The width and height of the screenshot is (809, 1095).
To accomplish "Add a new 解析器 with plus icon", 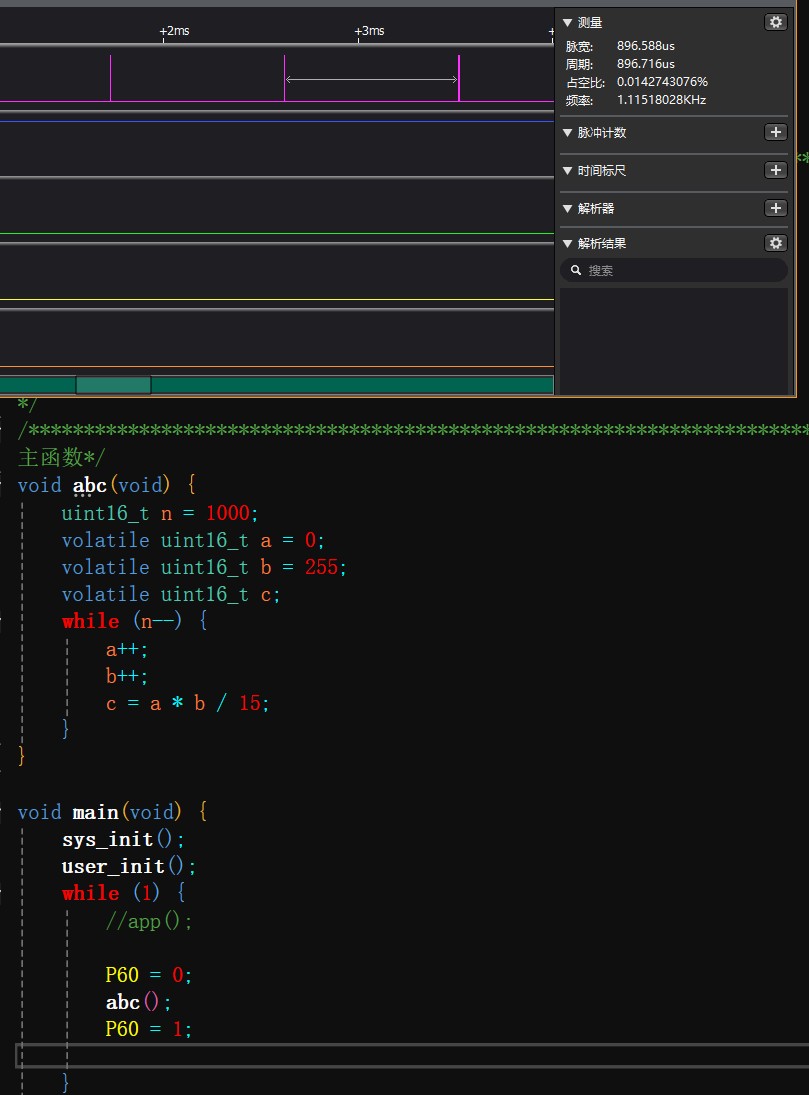I will pos(775,208).
